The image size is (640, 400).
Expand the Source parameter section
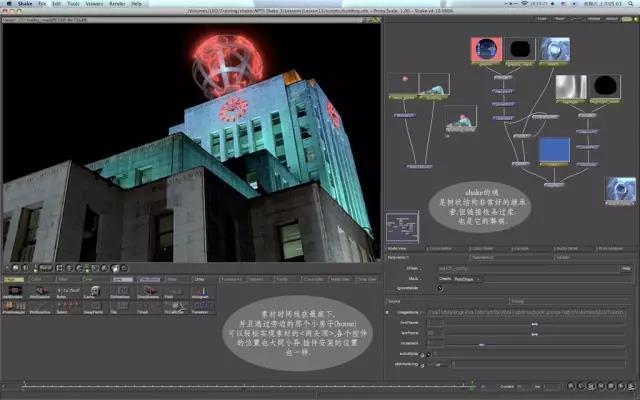pos(447,301)
